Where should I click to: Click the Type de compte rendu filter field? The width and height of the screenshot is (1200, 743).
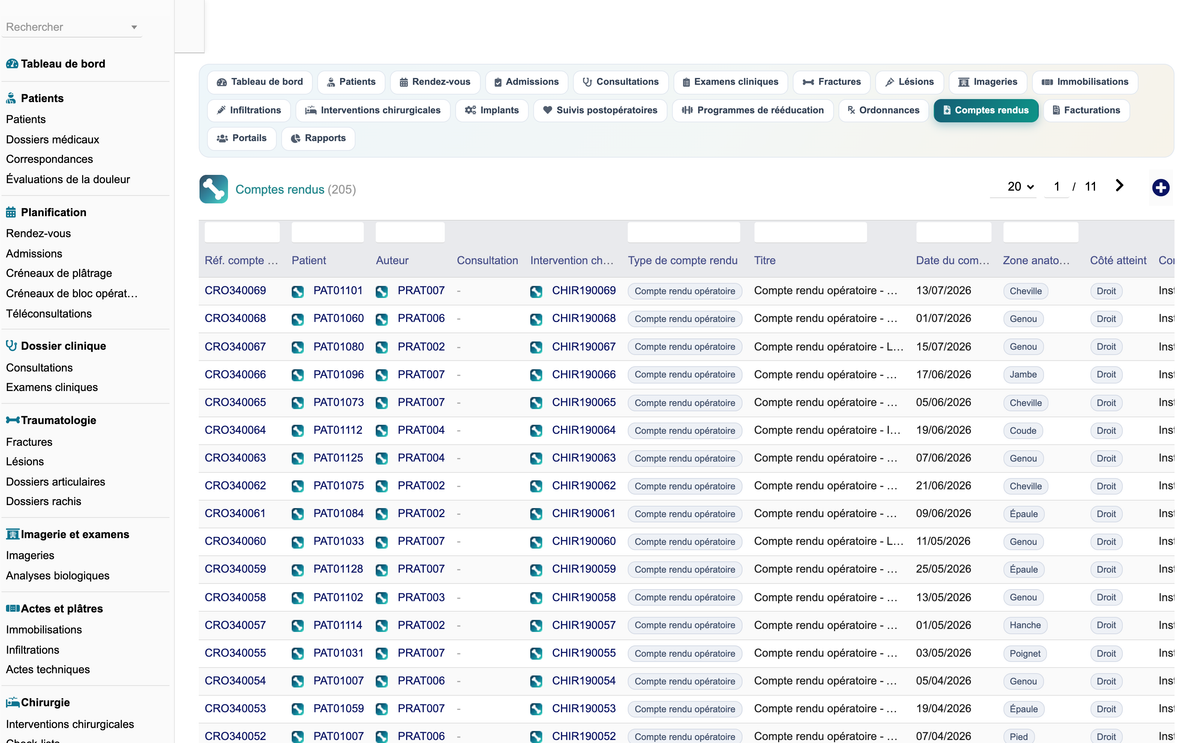(x=684, y=232)
